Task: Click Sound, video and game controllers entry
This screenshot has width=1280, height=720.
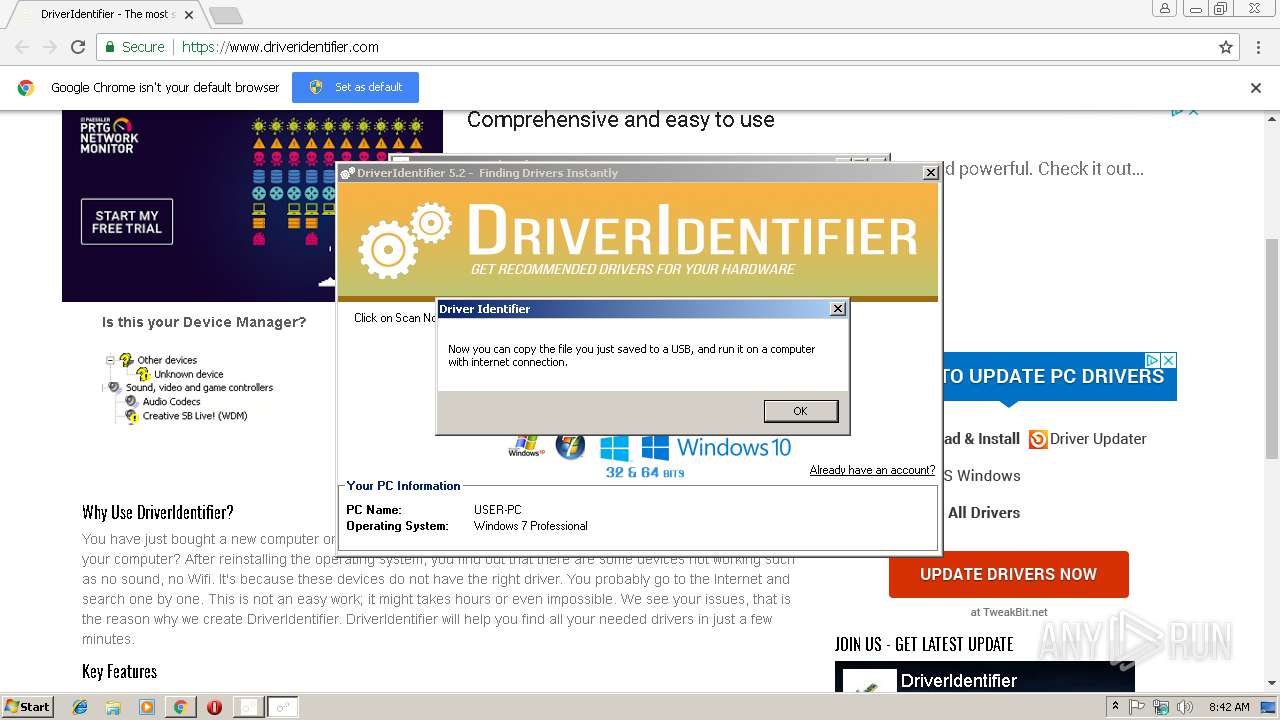Action: (199, 388)
